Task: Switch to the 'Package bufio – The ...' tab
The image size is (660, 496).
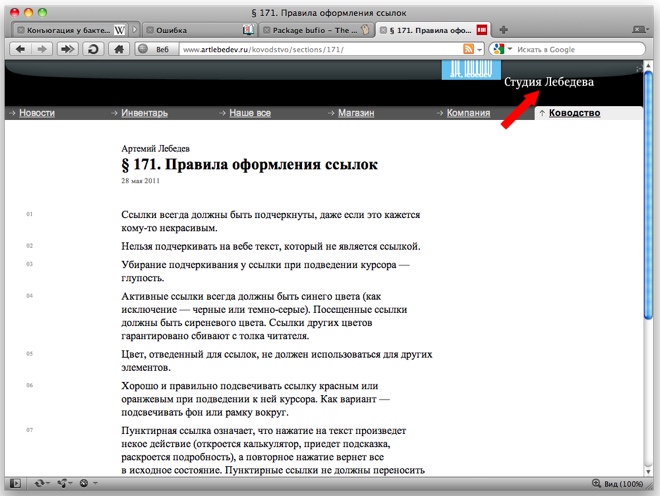Action: (316, 30)
